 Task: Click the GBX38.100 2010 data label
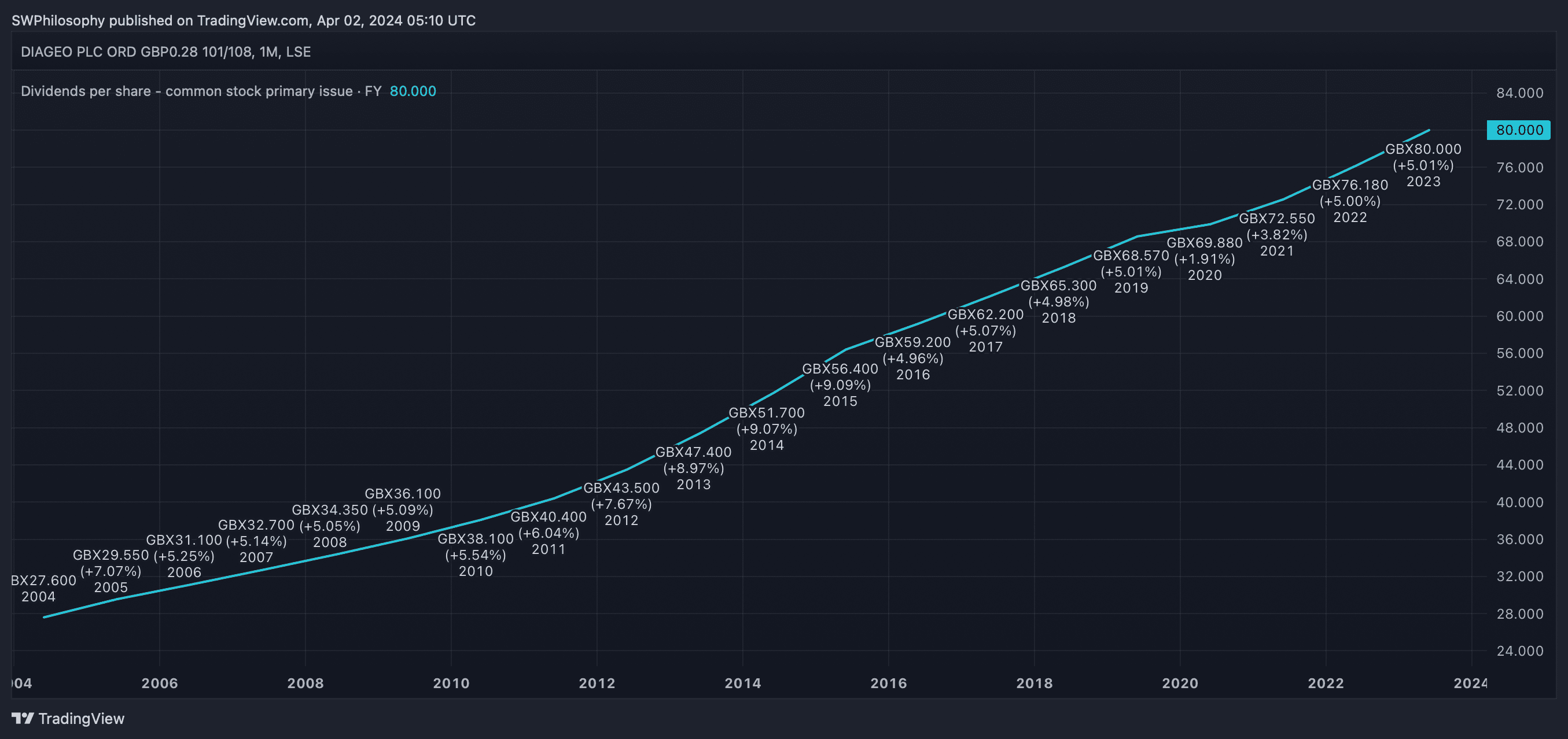point(476,555)
